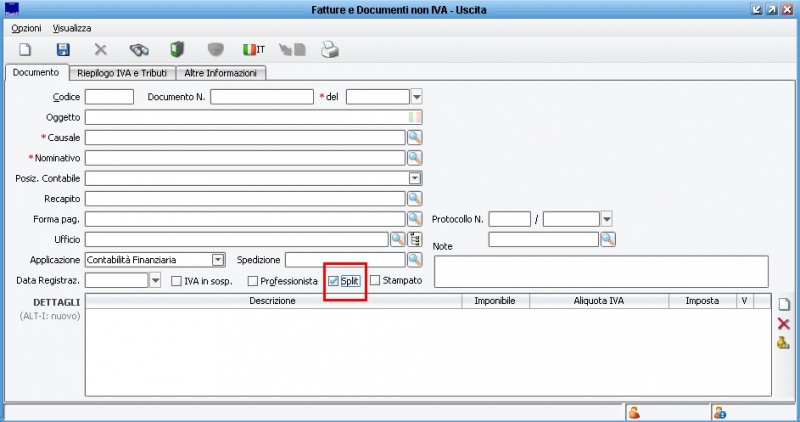Click the first Protocollo N. number field

coord(509,219)
